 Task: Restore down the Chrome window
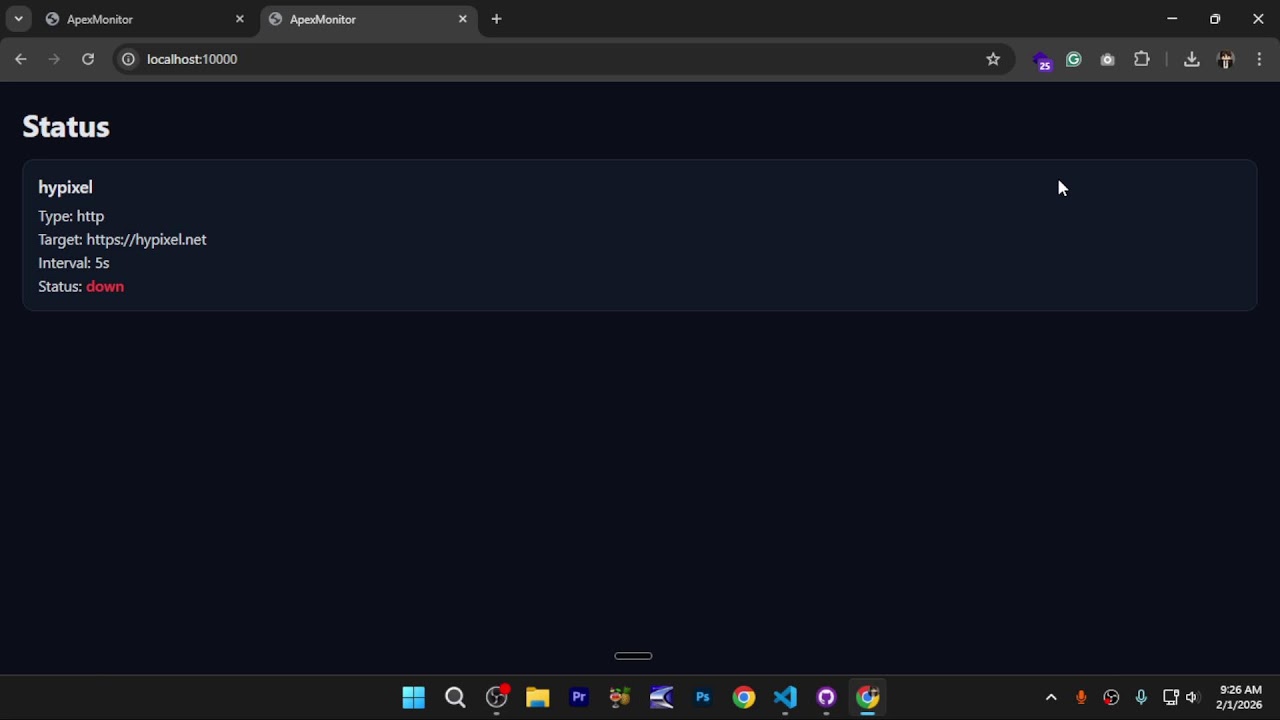[1215, 19]
